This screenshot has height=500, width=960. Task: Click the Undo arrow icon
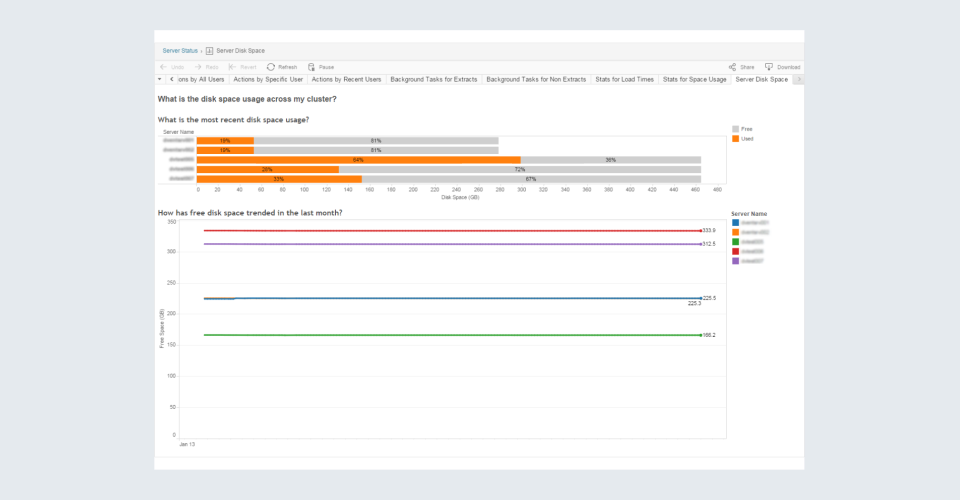click(163, 67)
